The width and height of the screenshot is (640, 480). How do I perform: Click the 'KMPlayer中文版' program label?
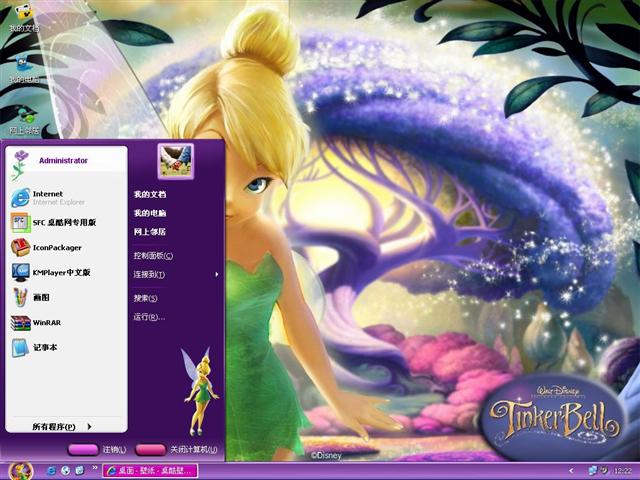pyautogui.click(x=62, y=272)
